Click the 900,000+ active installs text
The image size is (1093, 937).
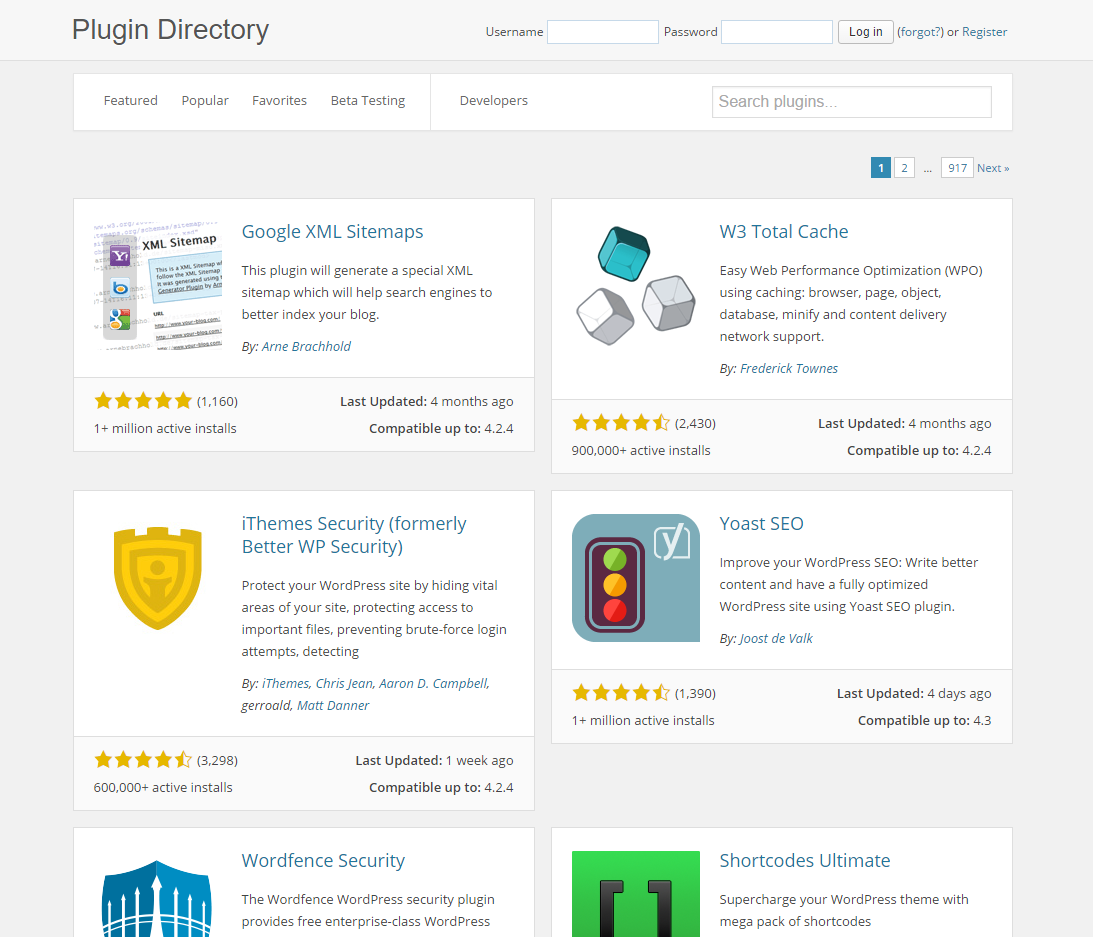pyautogui.click(x=641, y=450)
